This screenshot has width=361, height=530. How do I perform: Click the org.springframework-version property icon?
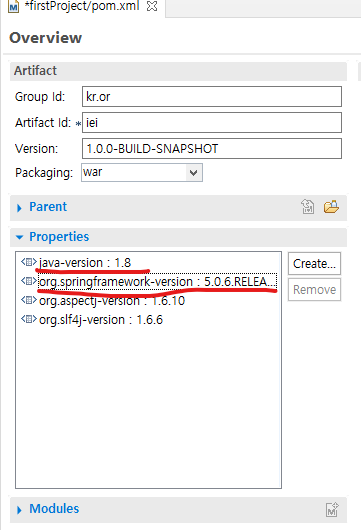tap(29, 281)
